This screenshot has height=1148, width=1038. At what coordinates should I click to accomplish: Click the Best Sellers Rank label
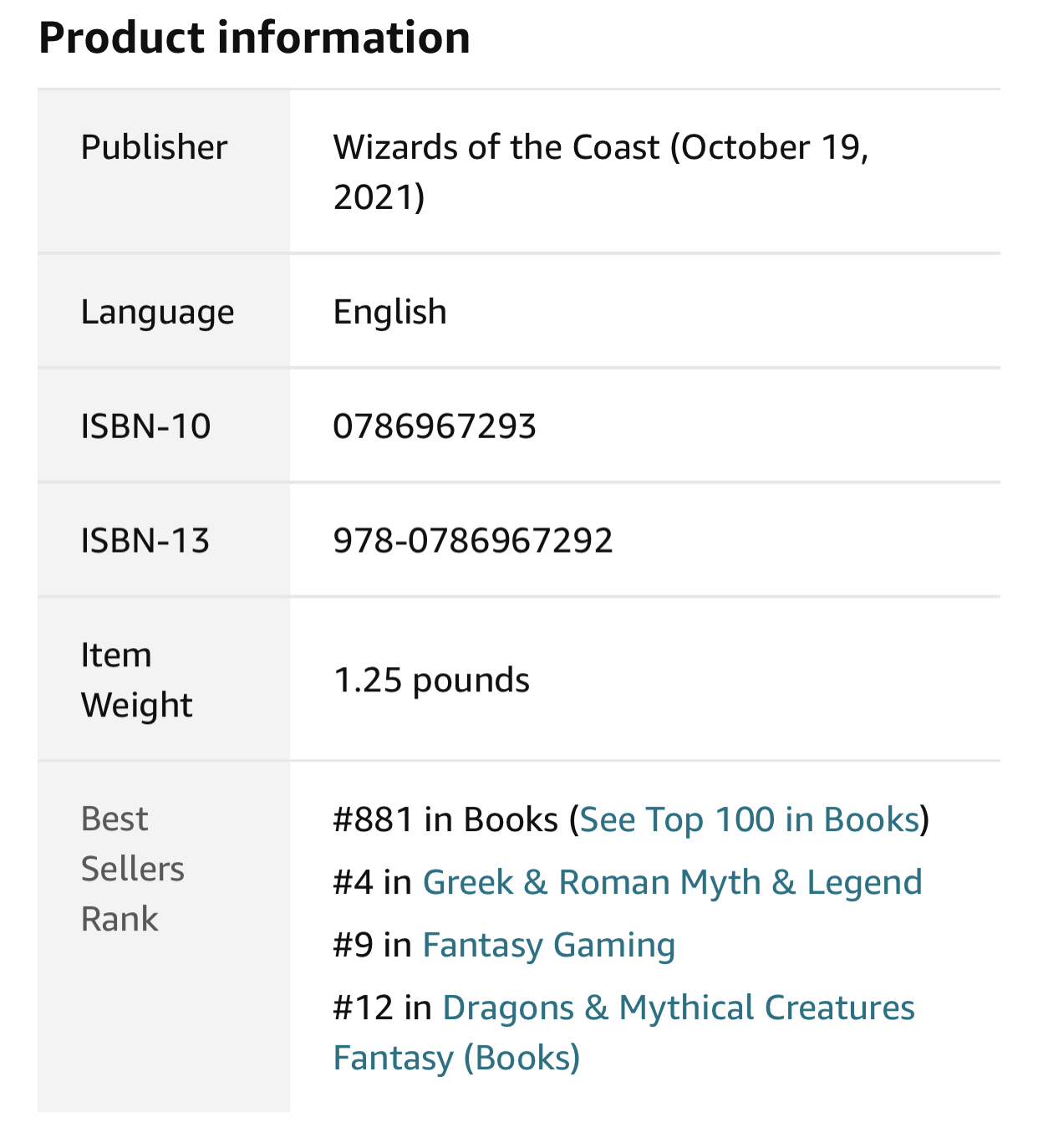coord(132,870)
